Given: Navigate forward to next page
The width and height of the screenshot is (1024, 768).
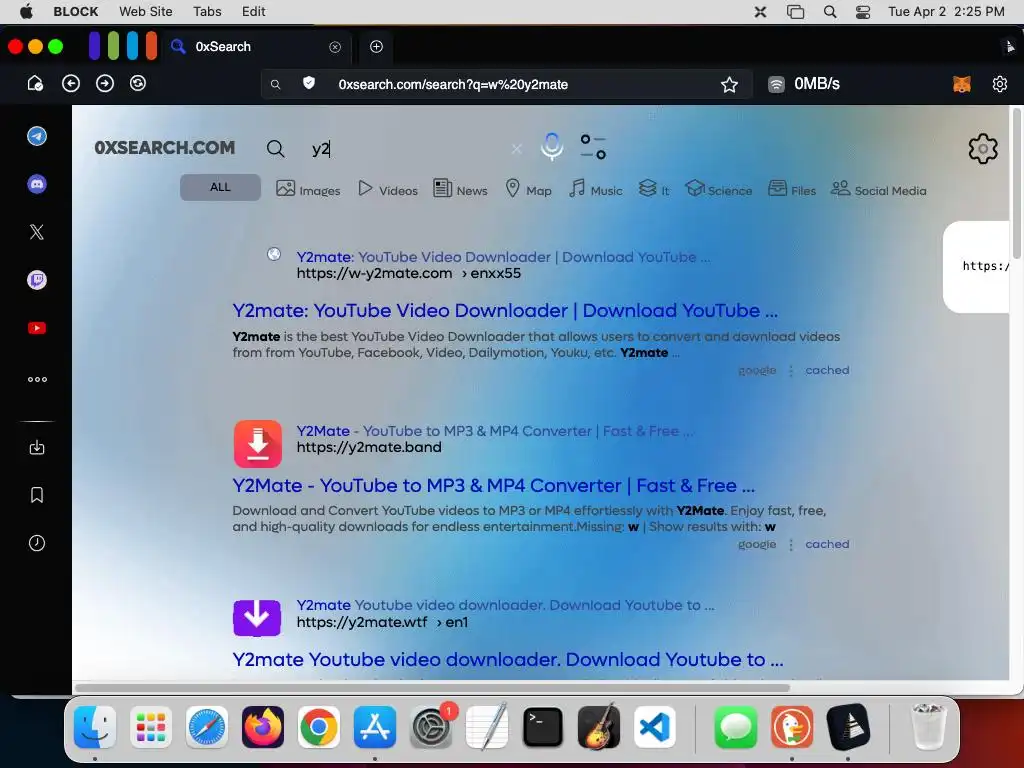Looking at the screenshot, I should [104, 84].
